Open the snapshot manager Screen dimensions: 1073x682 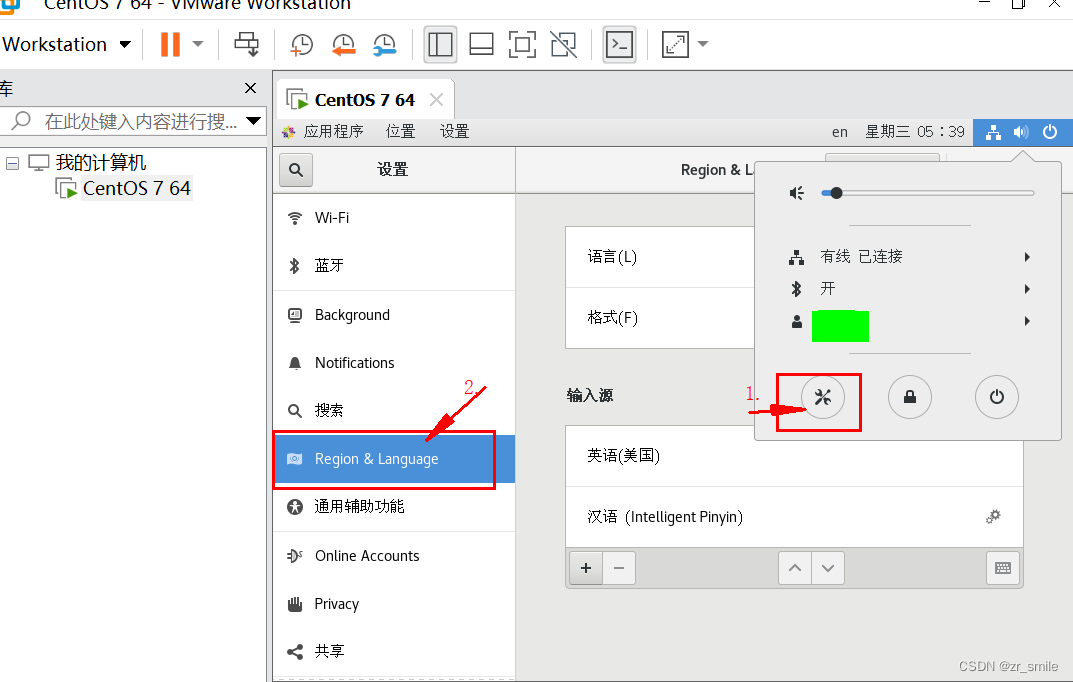(385, 44)
